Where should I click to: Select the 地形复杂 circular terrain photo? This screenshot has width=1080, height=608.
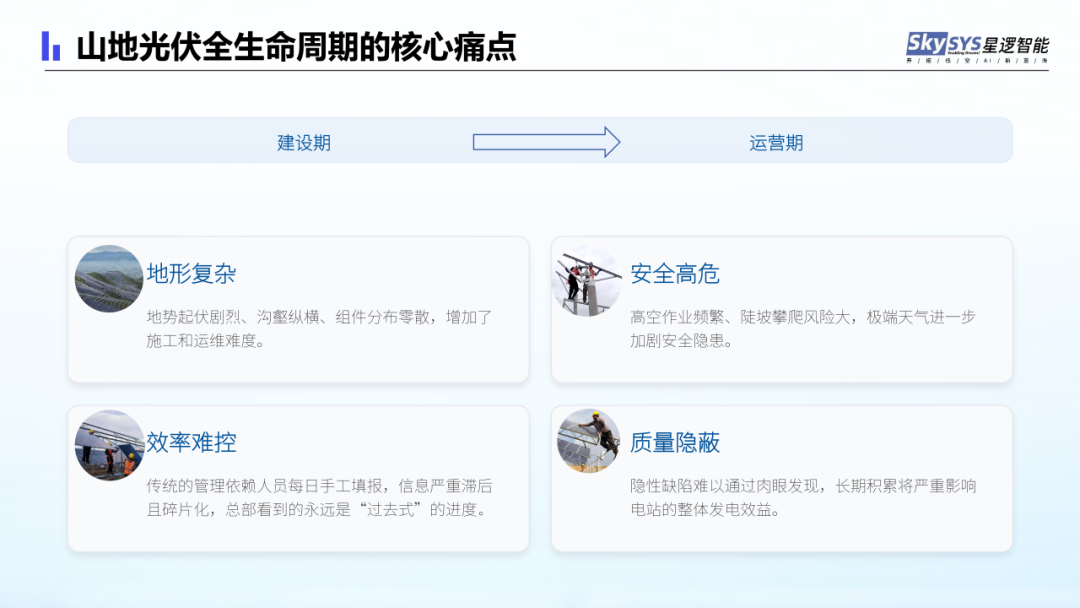click(109, 279)
